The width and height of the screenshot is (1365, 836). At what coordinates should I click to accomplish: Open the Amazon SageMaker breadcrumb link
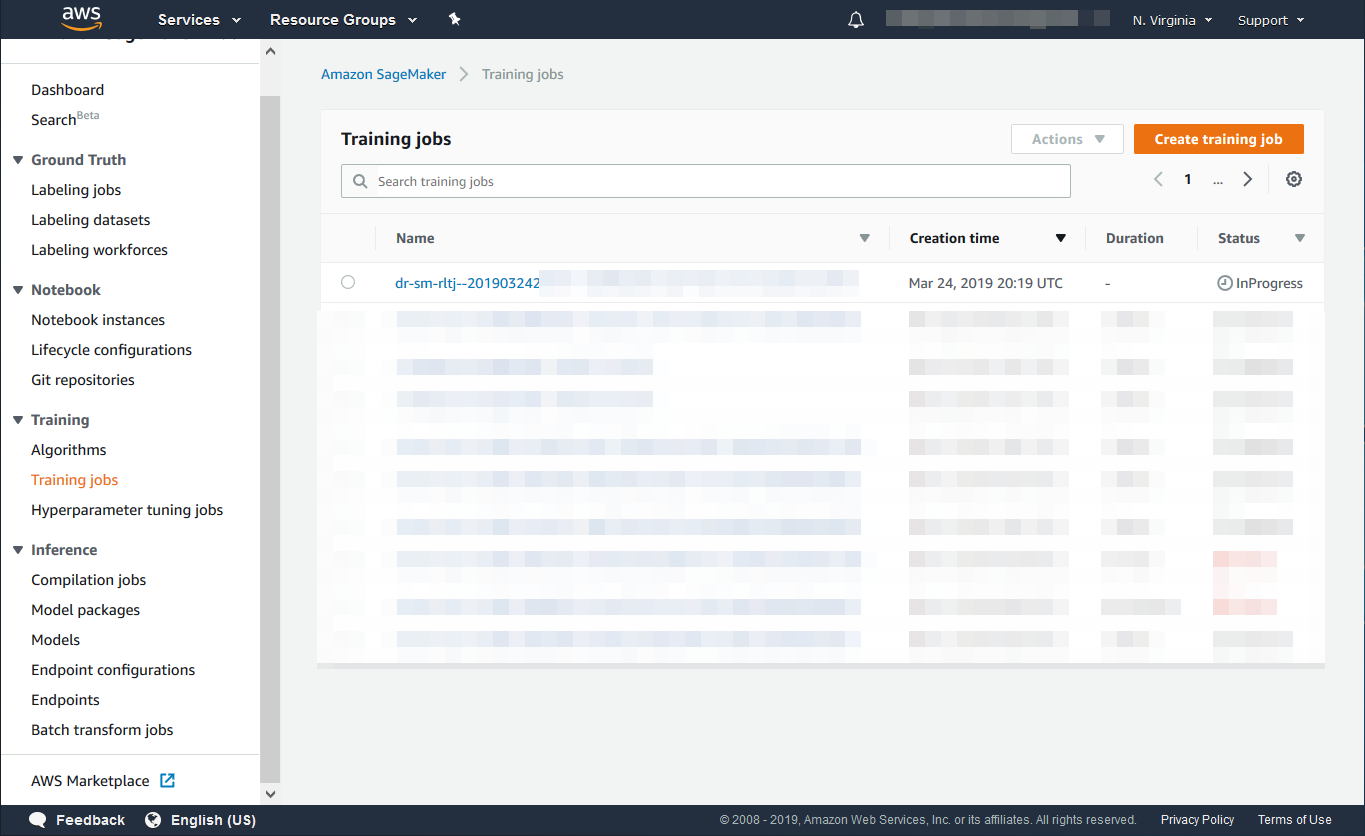click(383, 74)
